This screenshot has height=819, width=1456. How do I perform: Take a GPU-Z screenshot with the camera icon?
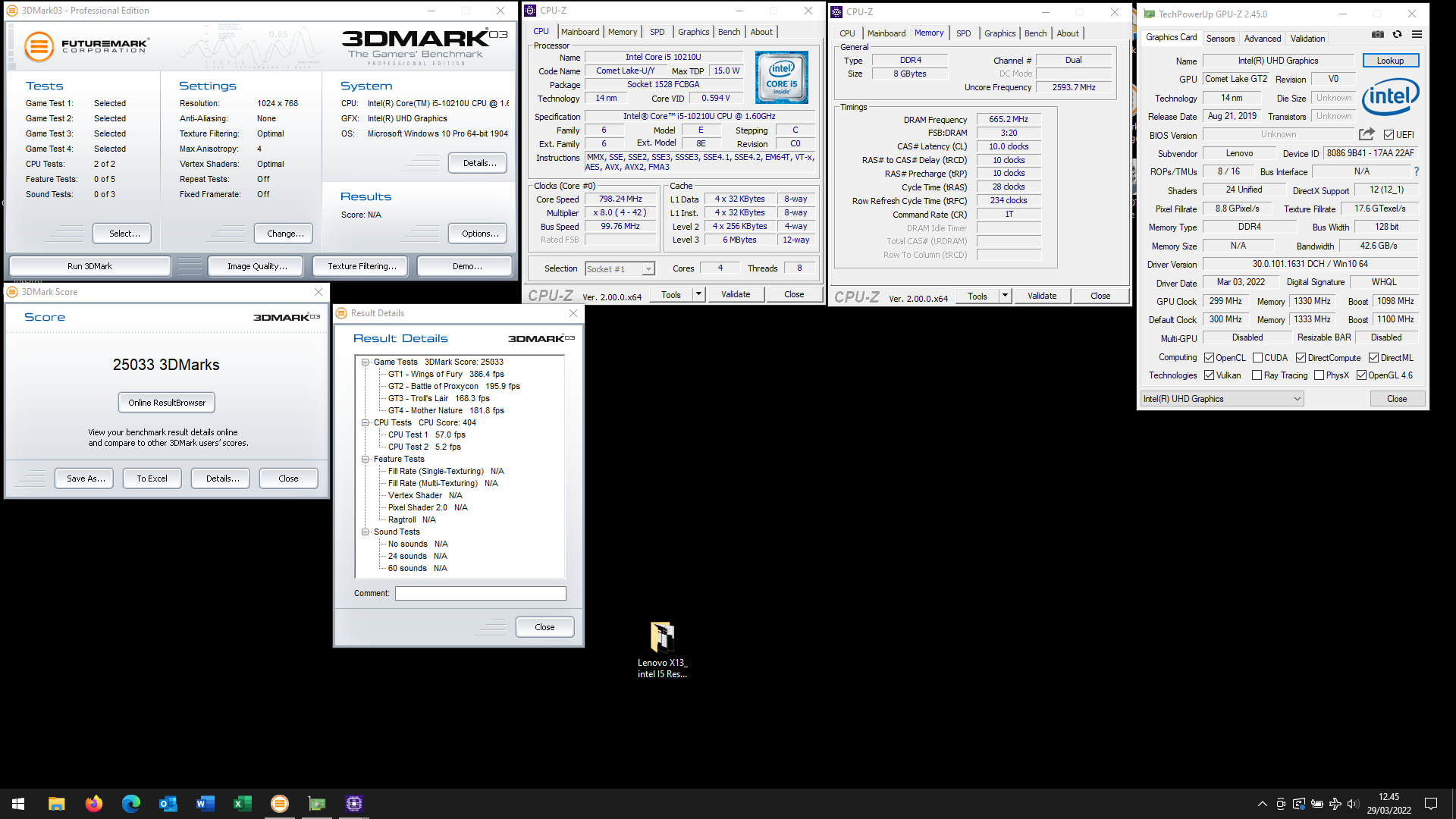click(1378, 34)
